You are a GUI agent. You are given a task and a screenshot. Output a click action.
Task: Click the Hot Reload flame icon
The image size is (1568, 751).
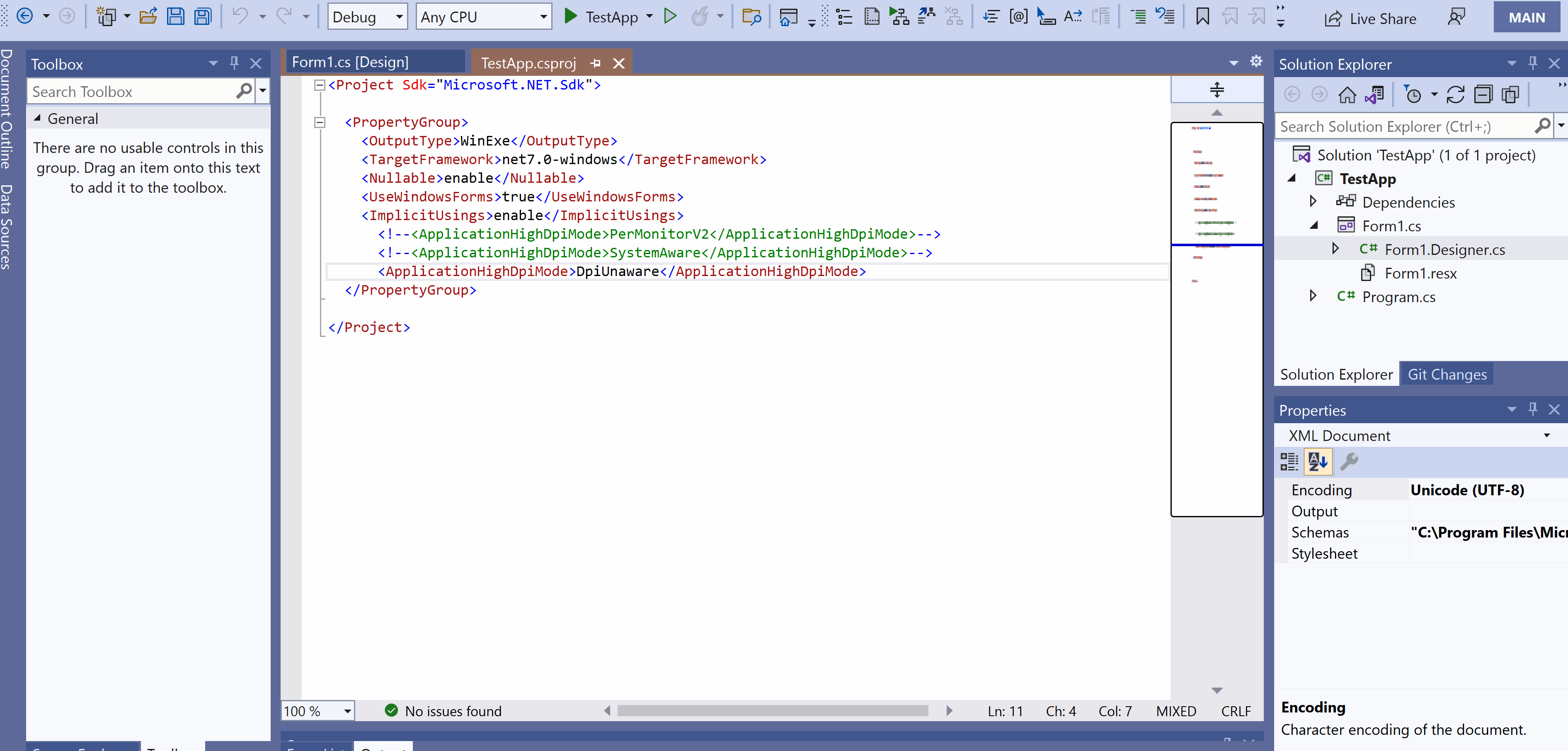click(x=700, y=17)
